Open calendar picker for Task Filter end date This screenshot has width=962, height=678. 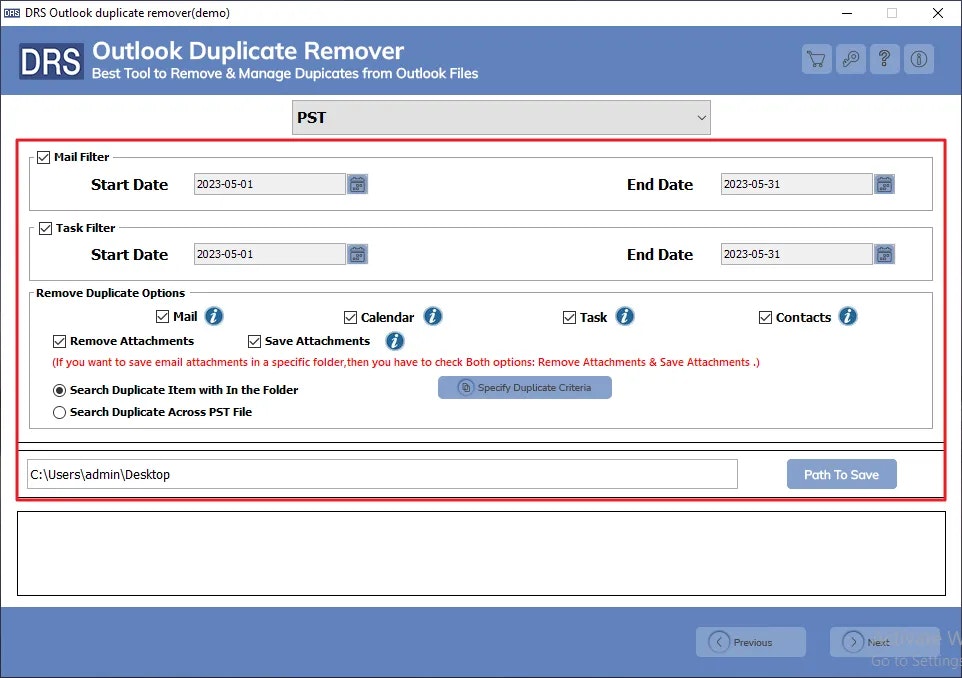(x=884, y=254)
